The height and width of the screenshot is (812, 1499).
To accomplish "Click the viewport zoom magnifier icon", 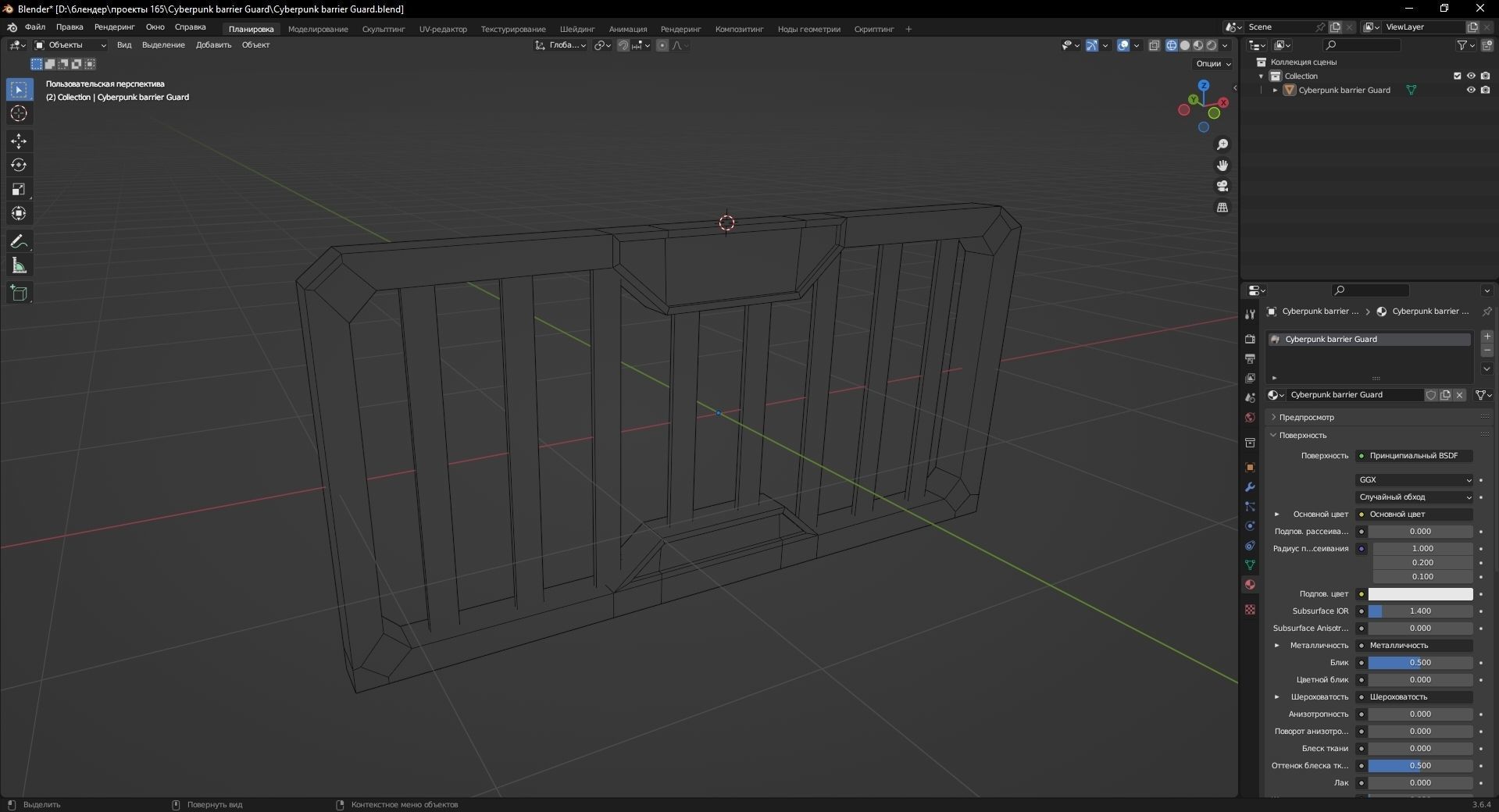I will pyautogui.click(x=1222, y=144).
